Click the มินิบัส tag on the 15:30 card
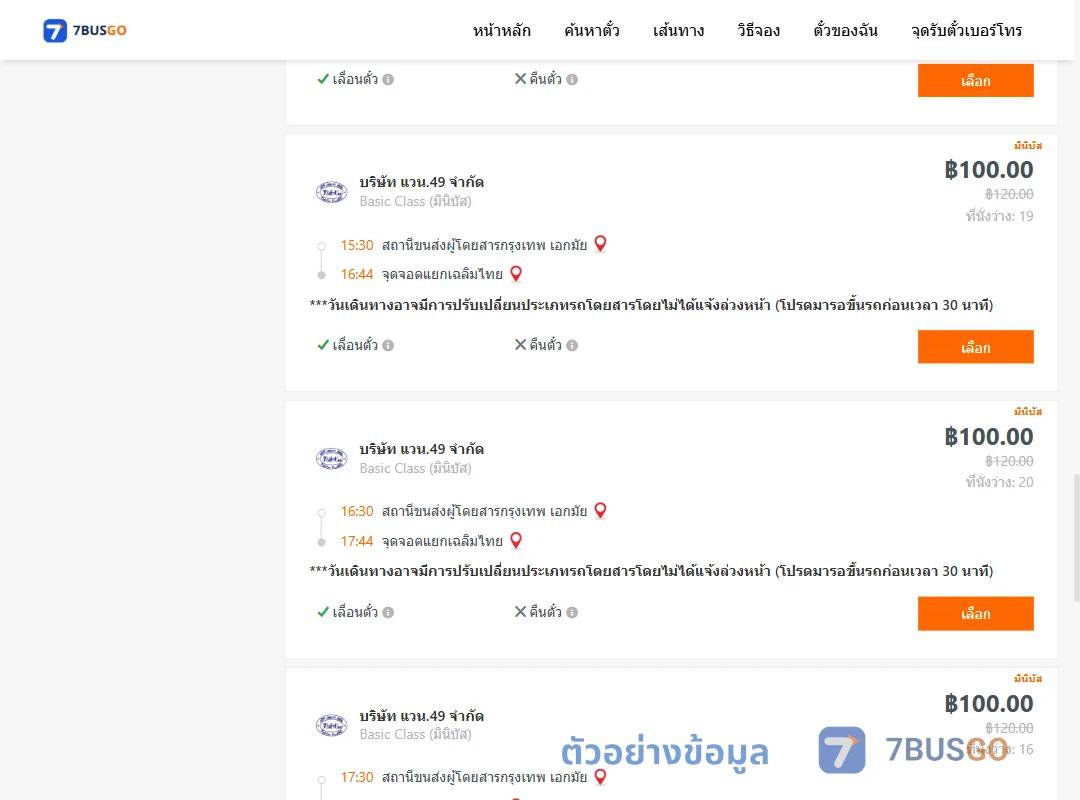Viewport: 1080px width, 800px height. tap(1028, 145)
